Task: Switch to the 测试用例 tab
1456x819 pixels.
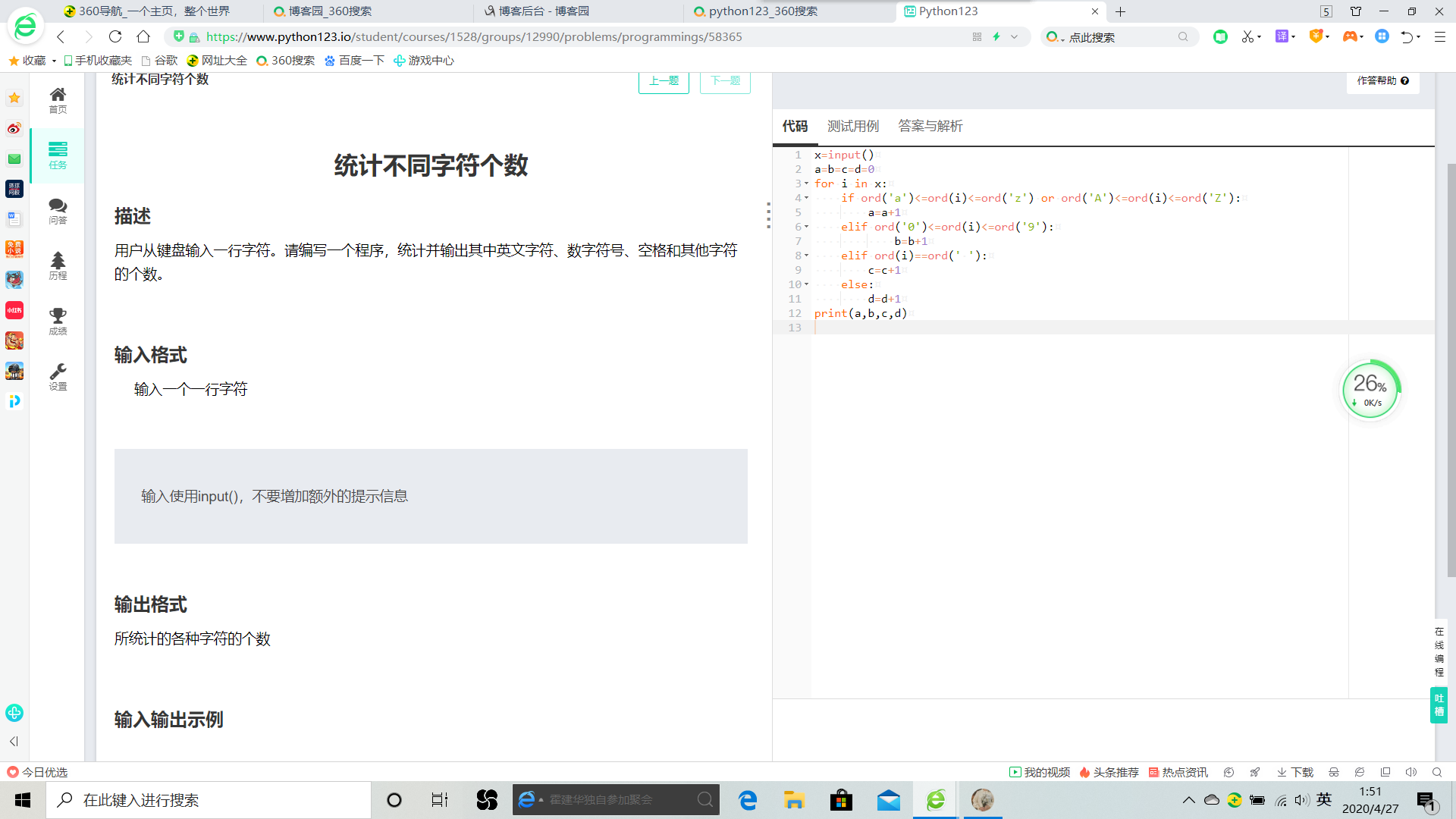Action: coord(852,126)
